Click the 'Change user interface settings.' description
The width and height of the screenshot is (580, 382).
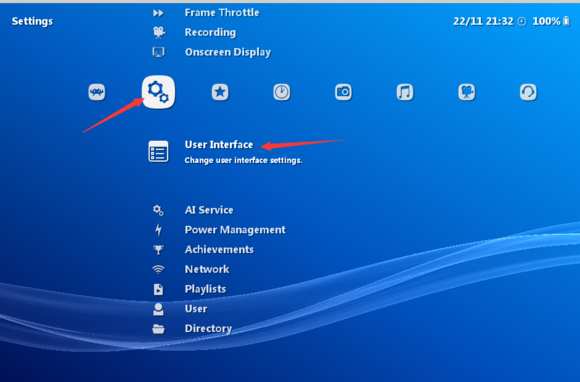point(243,160)
